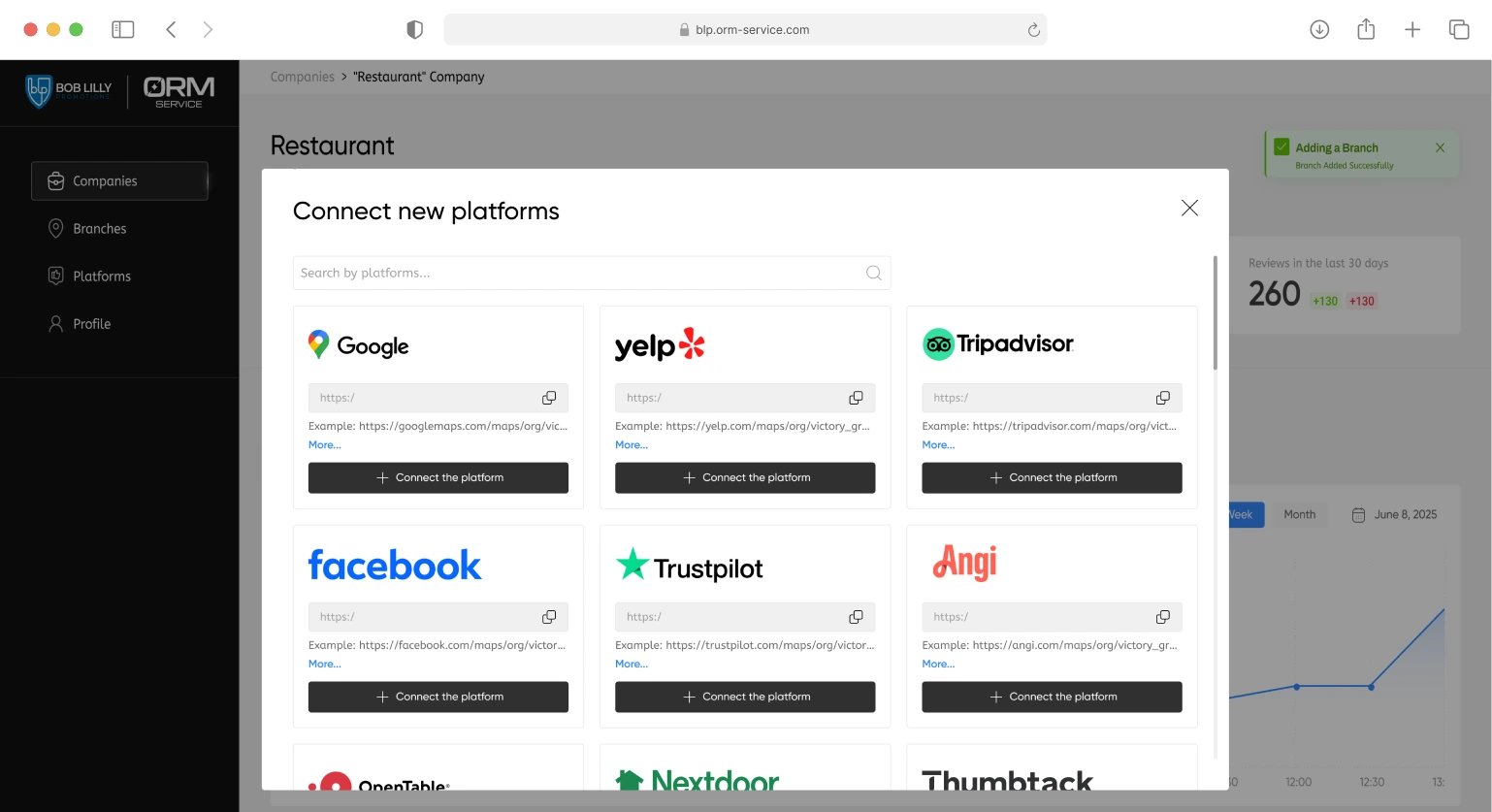Image resolution: width=1492 pixels, height=812 pixels.
Task: Click the copy icon in Google URL field
Action: (x=549, y=398)
